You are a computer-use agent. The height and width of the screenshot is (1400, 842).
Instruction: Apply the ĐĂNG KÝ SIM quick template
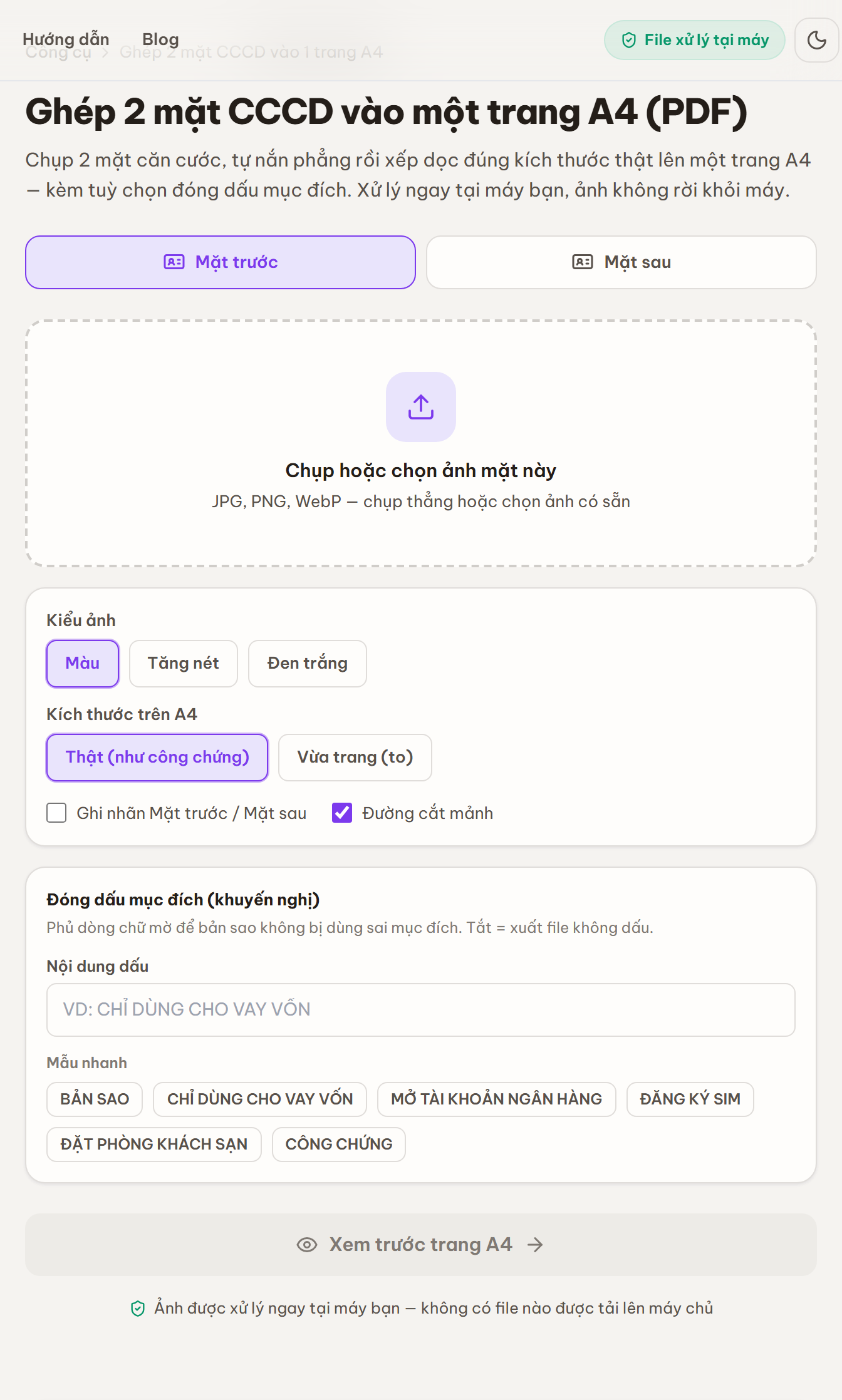click(x=690, y=1099)
